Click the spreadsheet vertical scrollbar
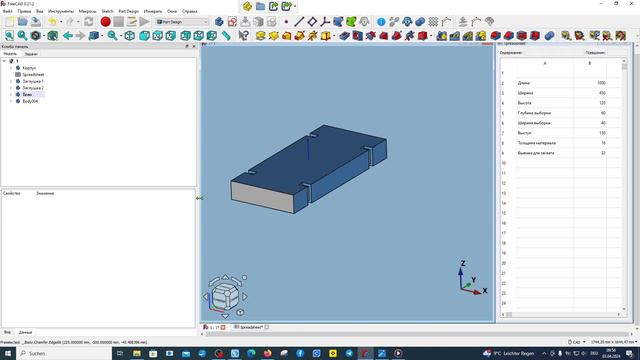Image resolution: width=640 pixels, height=360 pixels. coord(624,184)
